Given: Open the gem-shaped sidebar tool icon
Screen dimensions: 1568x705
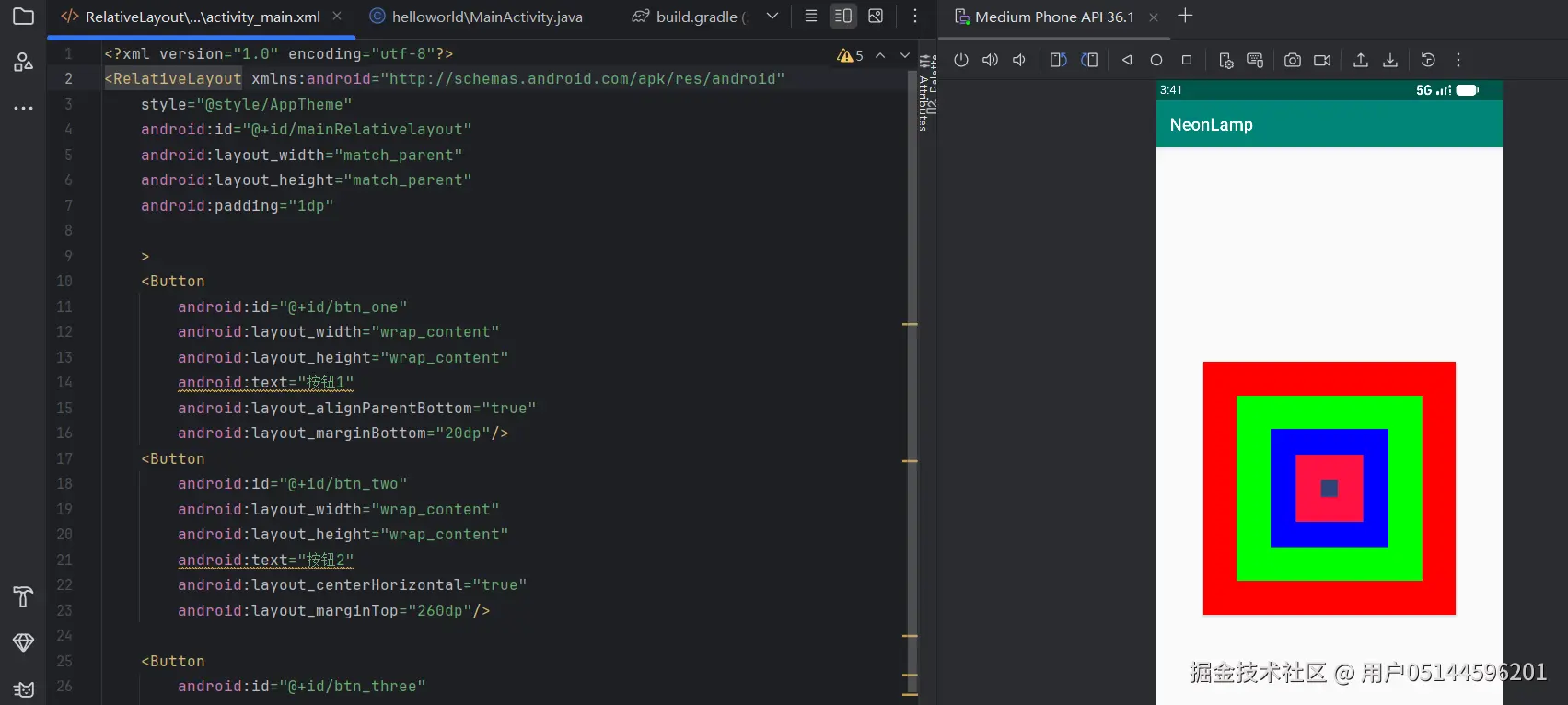Looking at the screenshot, I should (x=23, y=642).
